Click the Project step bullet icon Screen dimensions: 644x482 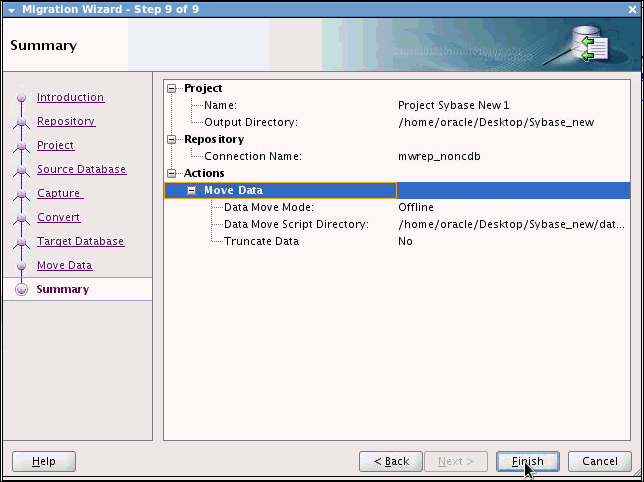coord(21,146)
